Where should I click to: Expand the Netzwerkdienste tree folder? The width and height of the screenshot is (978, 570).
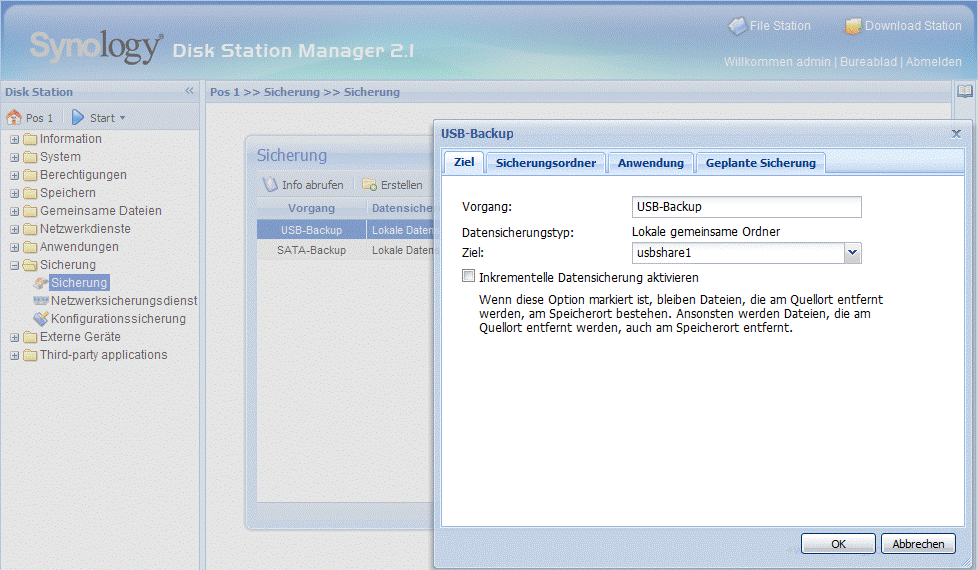click(15, 229)
